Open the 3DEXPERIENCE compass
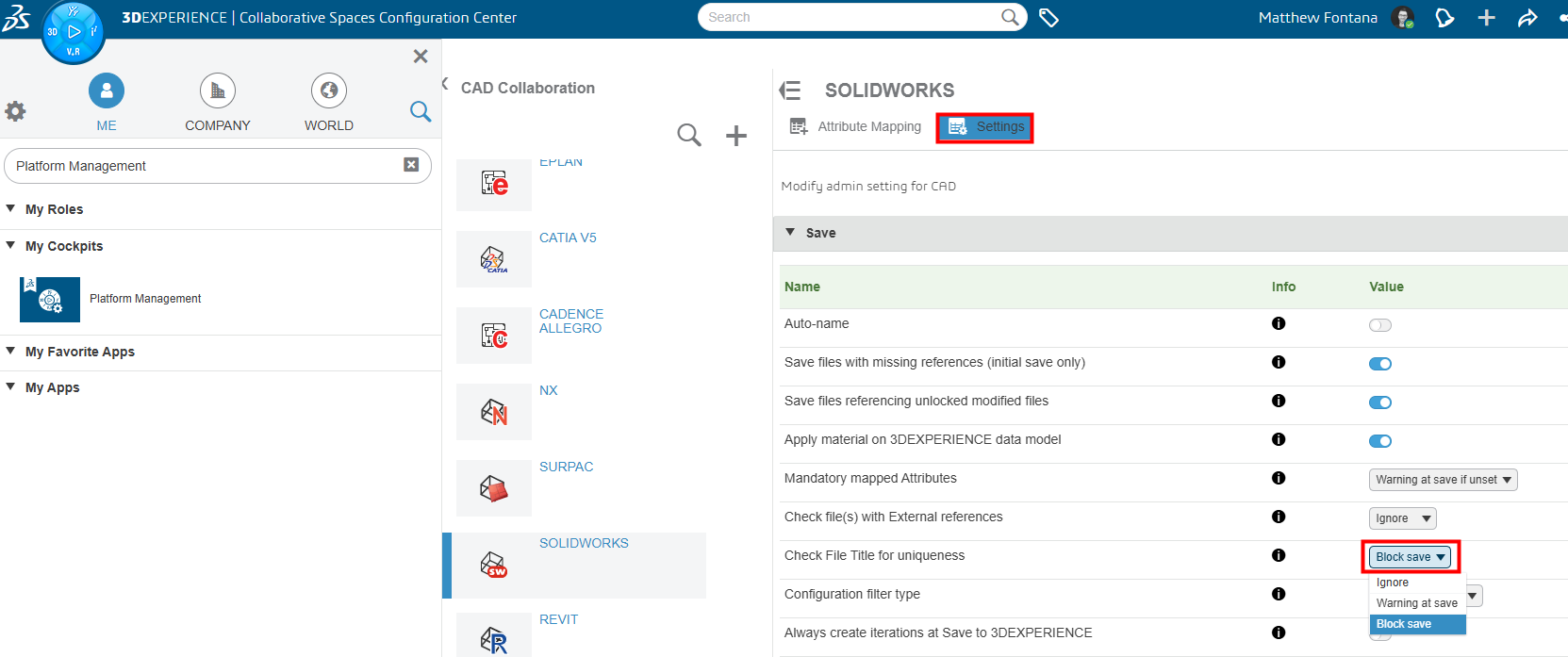1568x657 pixels. pyautogui.click(x=74, y=31)
